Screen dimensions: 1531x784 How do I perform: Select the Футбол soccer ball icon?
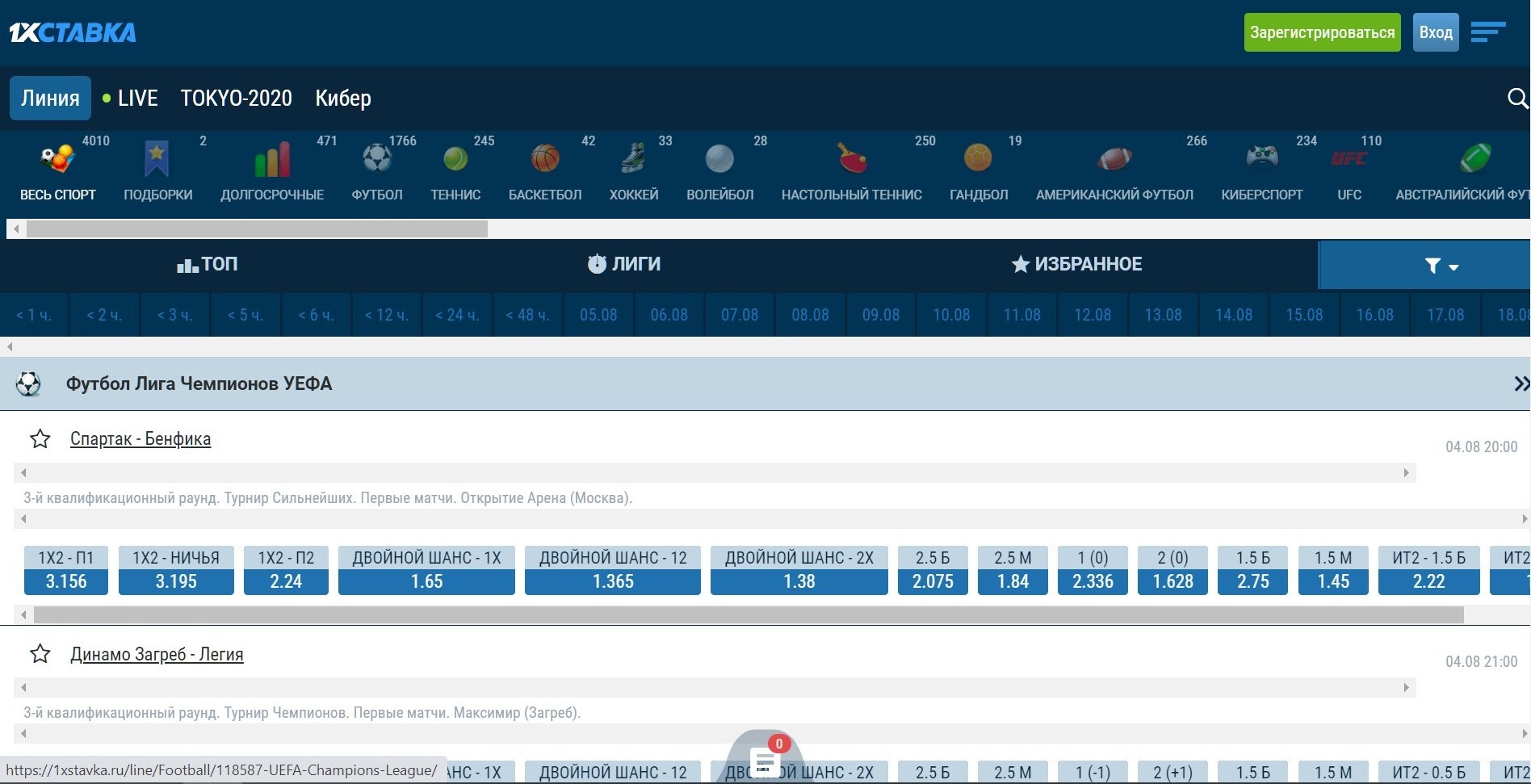point(377,158)
